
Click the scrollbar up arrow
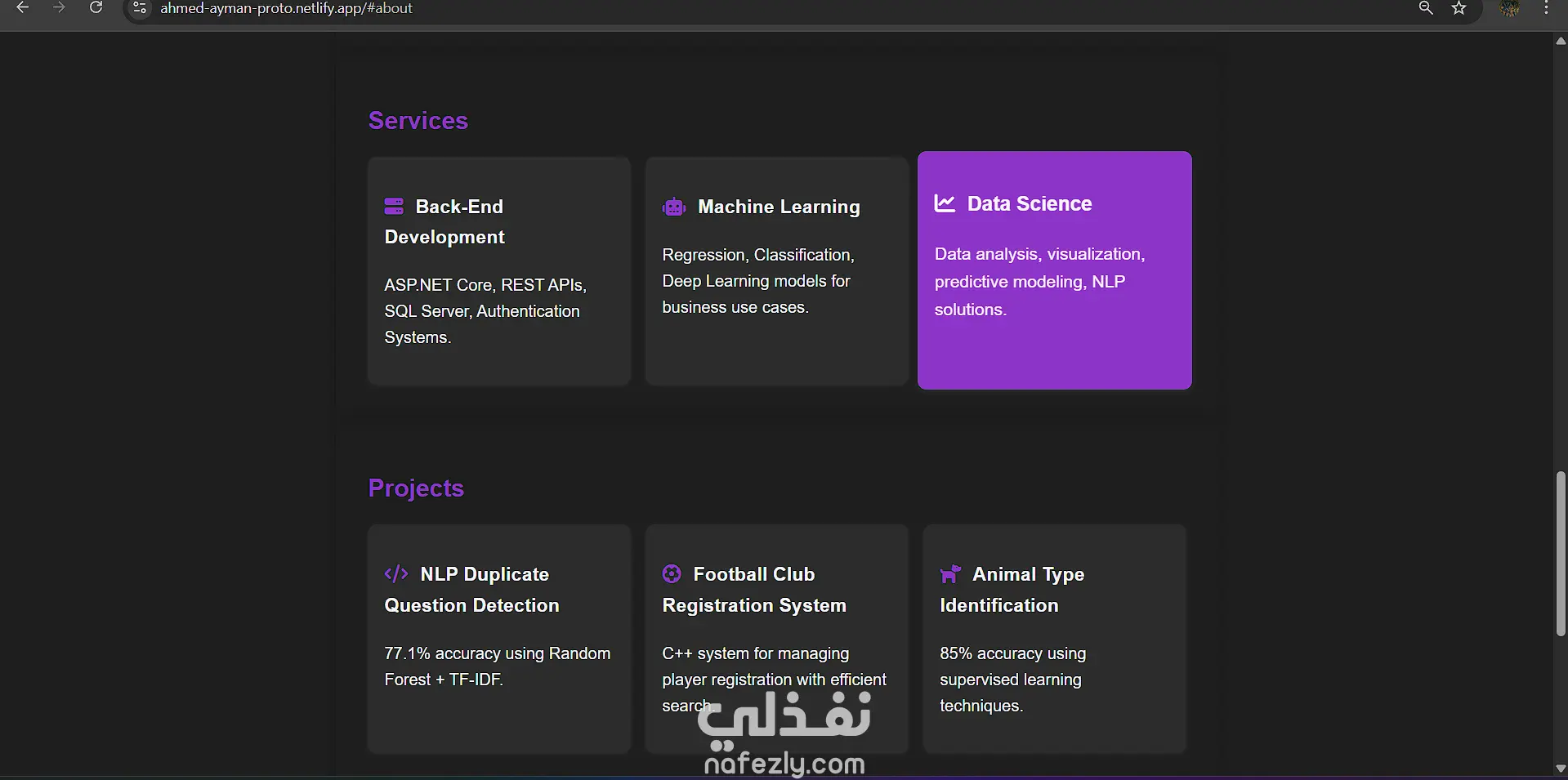click(x=1561, y=41)
